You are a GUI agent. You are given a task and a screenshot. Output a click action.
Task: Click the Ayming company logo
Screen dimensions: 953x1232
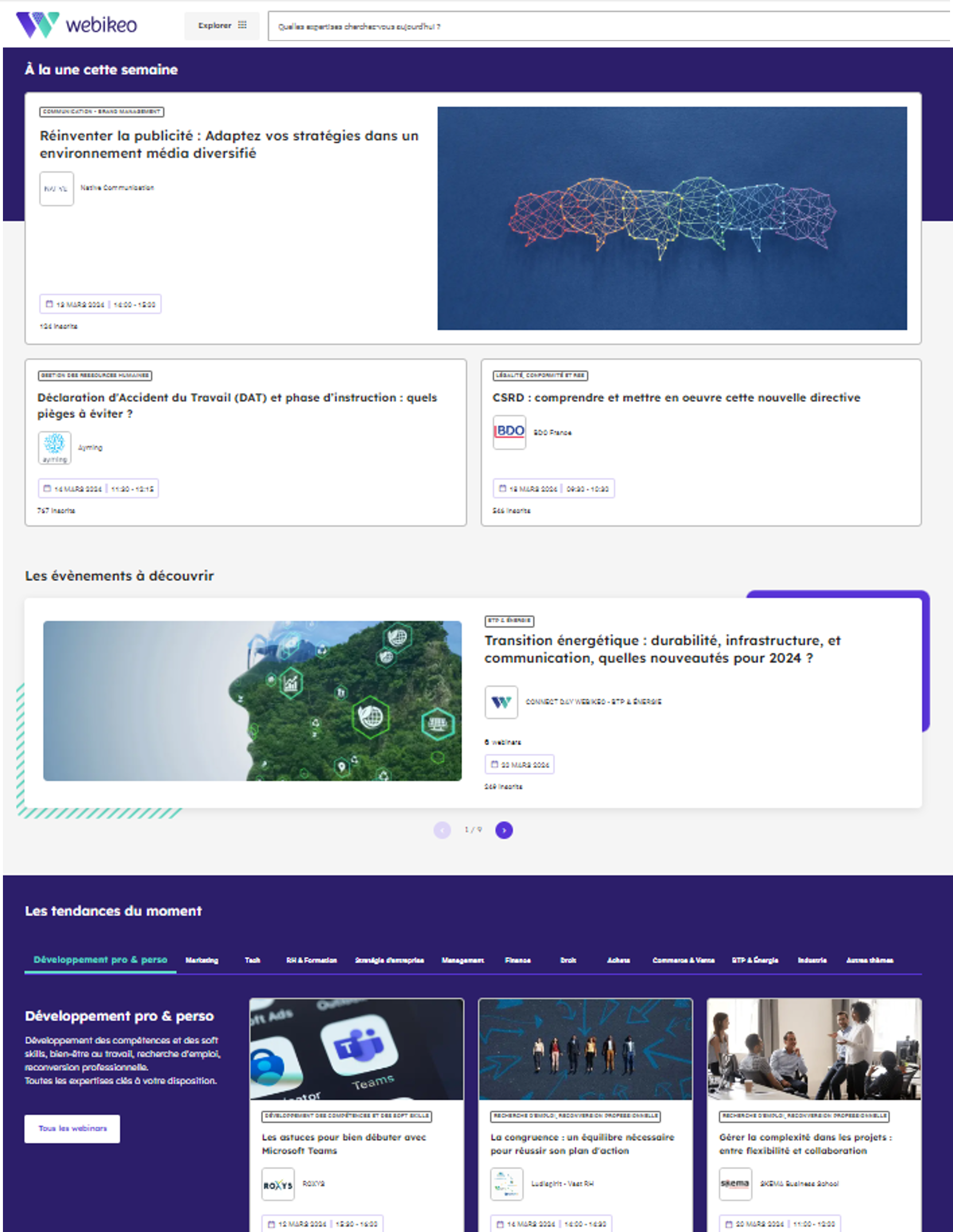click(x=55, y=447)
